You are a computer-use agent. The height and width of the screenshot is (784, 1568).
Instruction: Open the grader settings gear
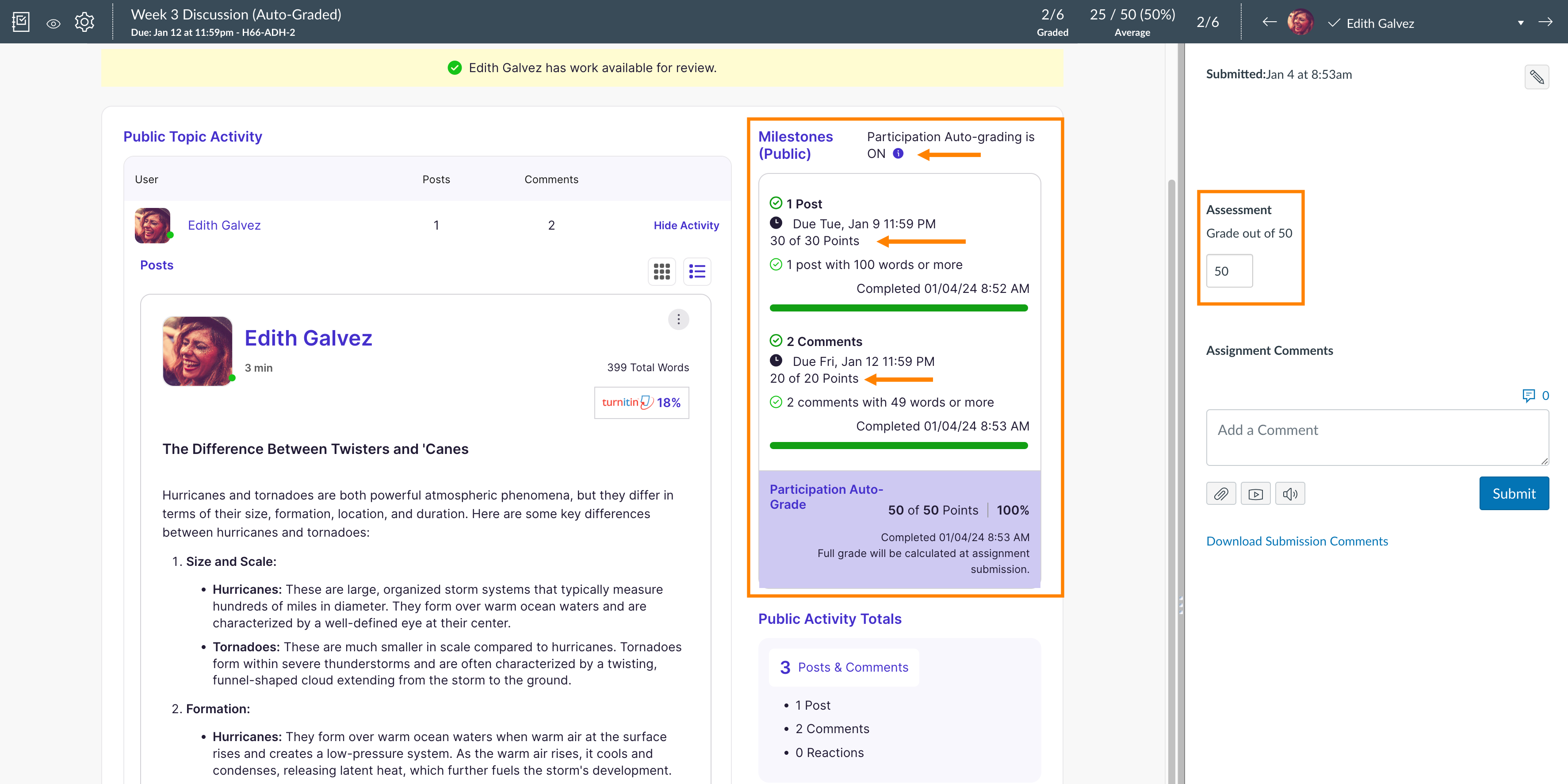(x=84, y=22)
